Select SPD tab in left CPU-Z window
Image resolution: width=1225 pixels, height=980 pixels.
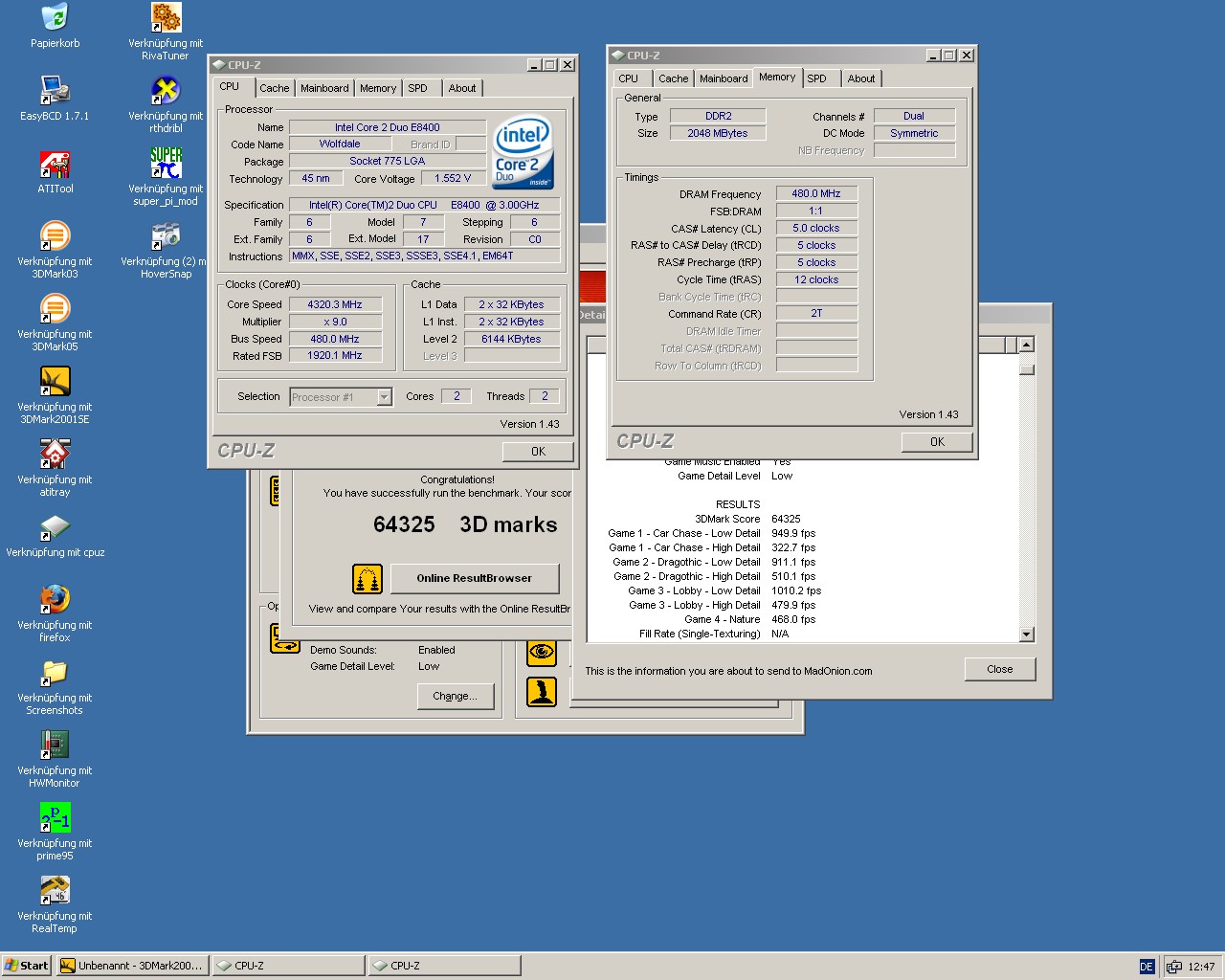[x=417, y=88]
